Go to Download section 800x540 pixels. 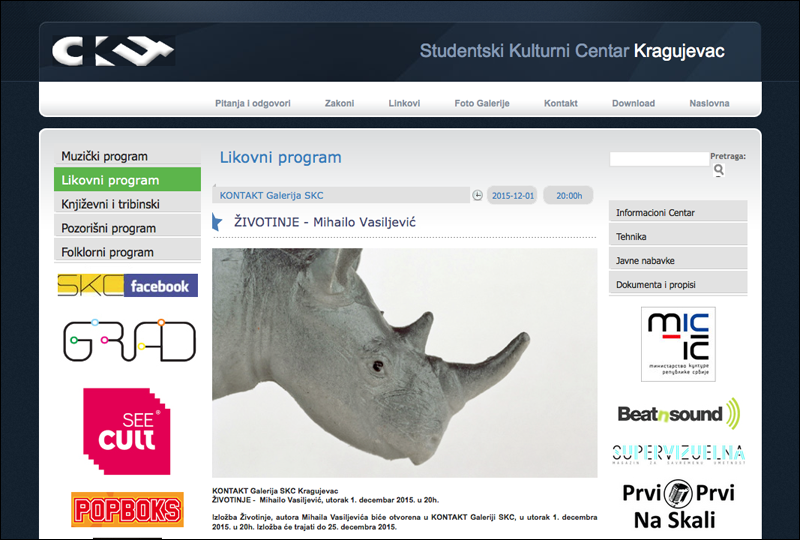tap(633, 103)
